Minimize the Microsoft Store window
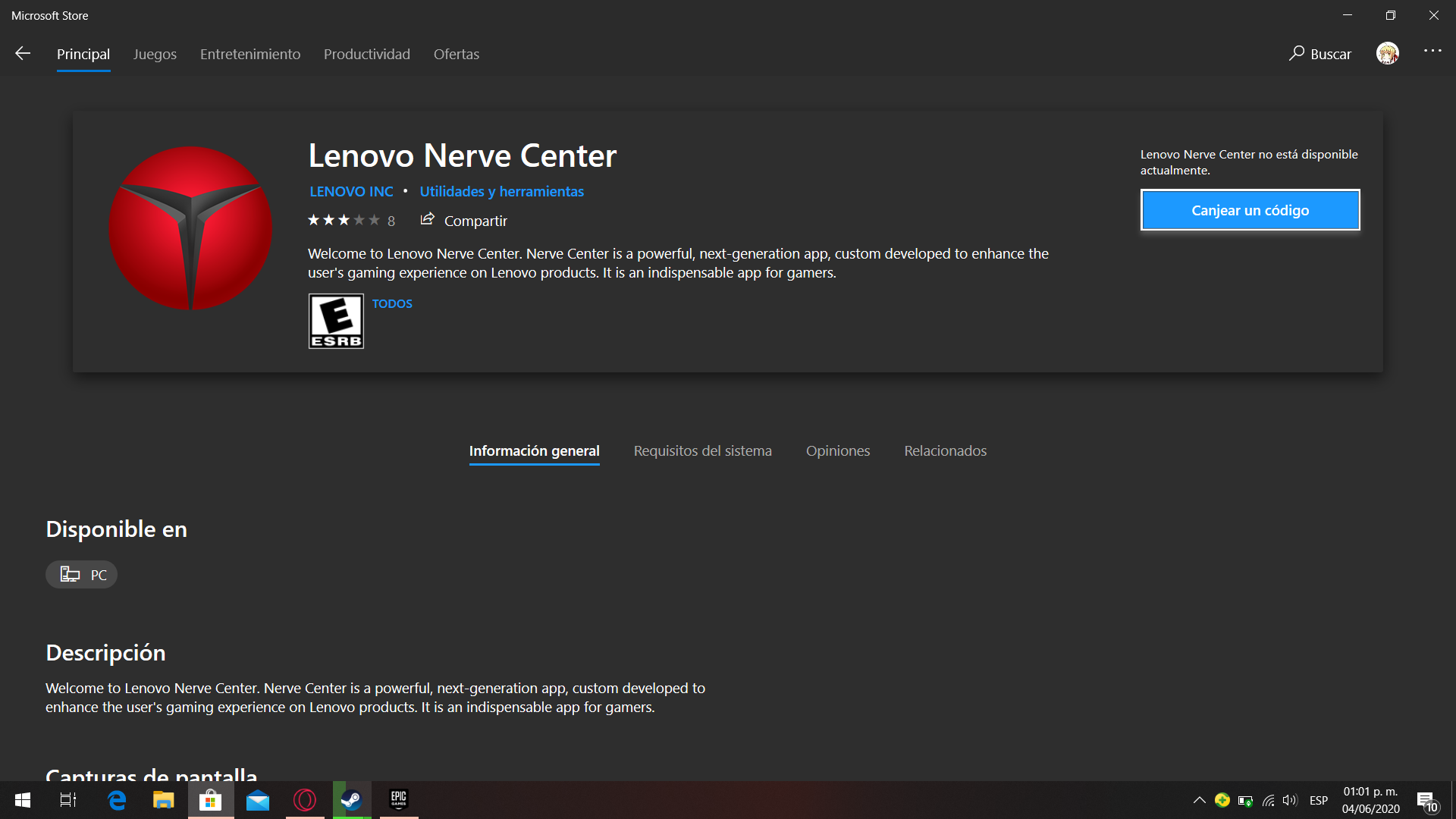The width and height of the screenshot is (1456, 819). (x=1348, y=15)
